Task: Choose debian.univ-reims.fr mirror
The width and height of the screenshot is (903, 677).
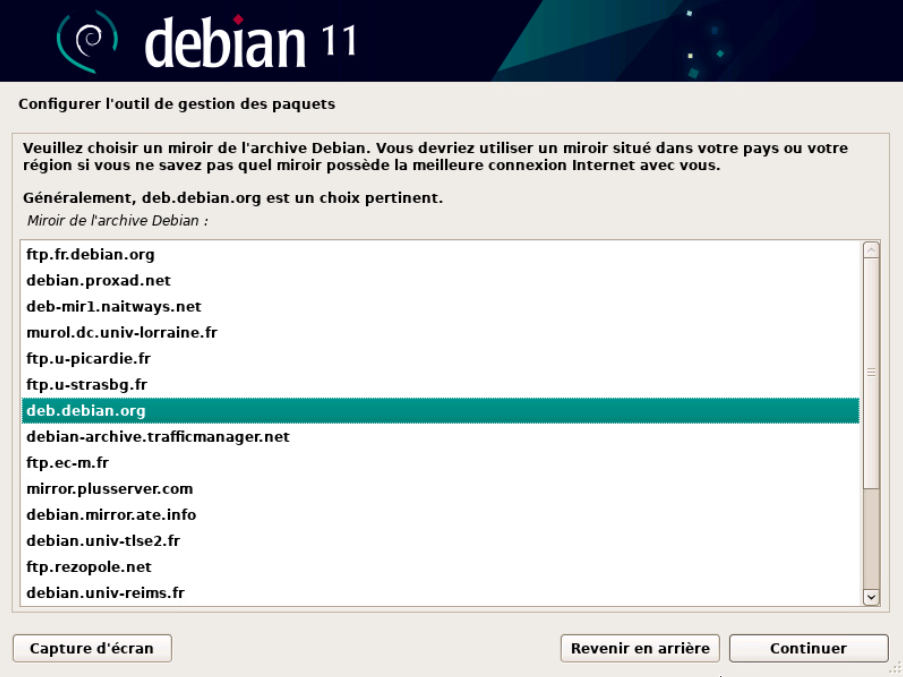Action: point(106,593)
